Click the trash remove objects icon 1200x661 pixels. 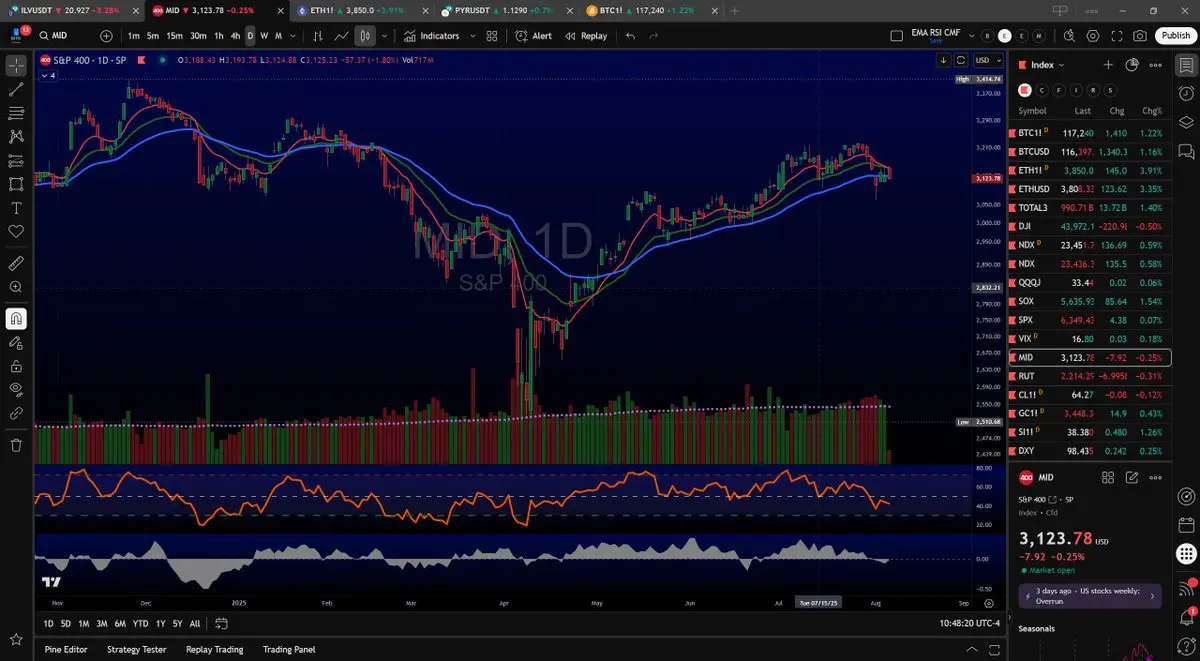[x=16, y=445]
